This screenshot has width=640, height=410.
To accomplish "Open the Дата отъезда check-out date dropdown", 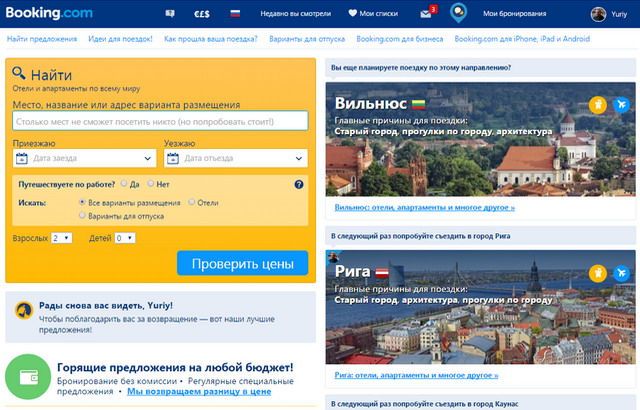I will tap(236, 158).
